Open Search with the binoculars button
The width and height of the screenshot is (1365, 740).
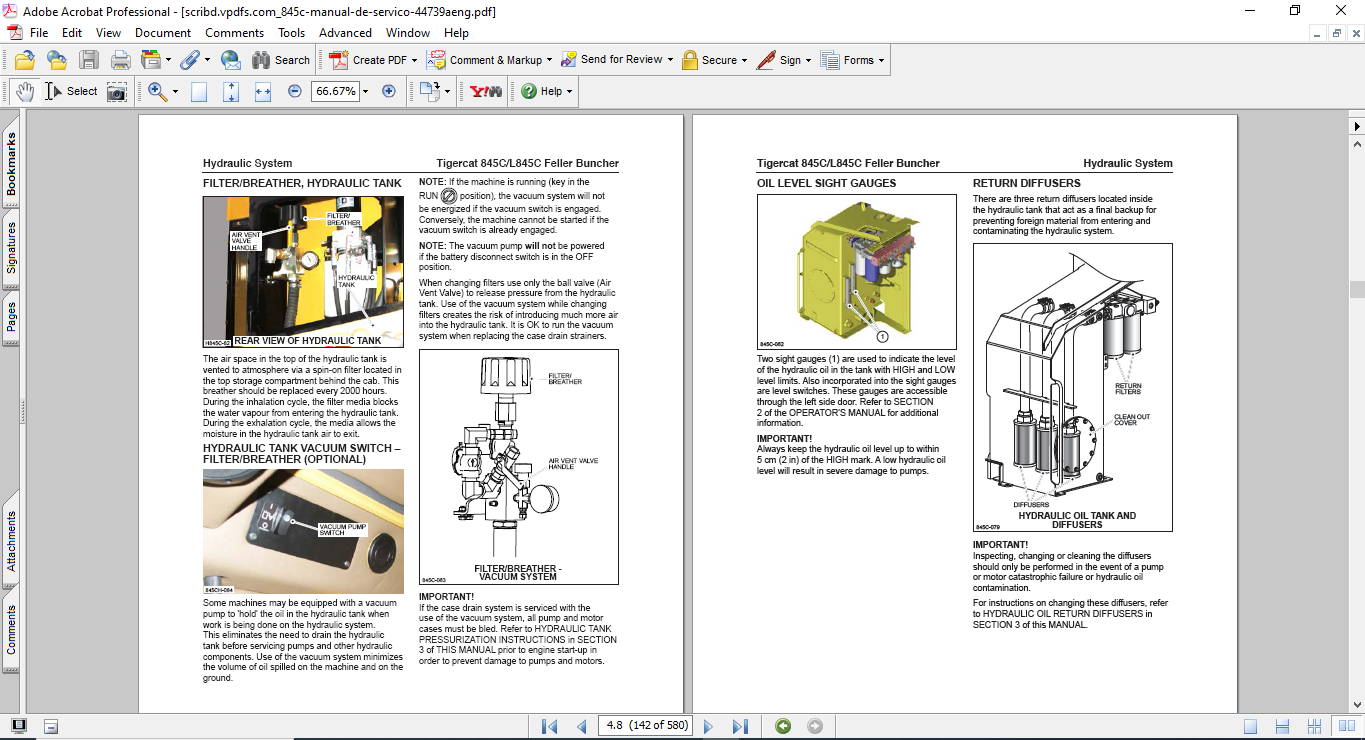click(x=281, y=60)
